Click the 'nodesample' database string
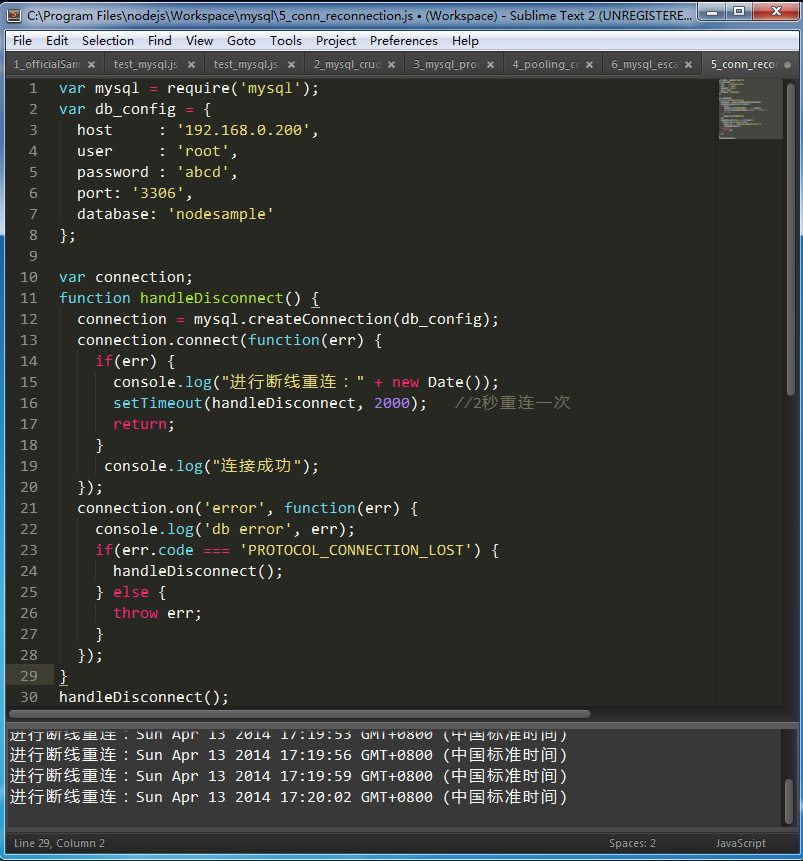Viewport: 803px width, 861px height. point(221,214)
